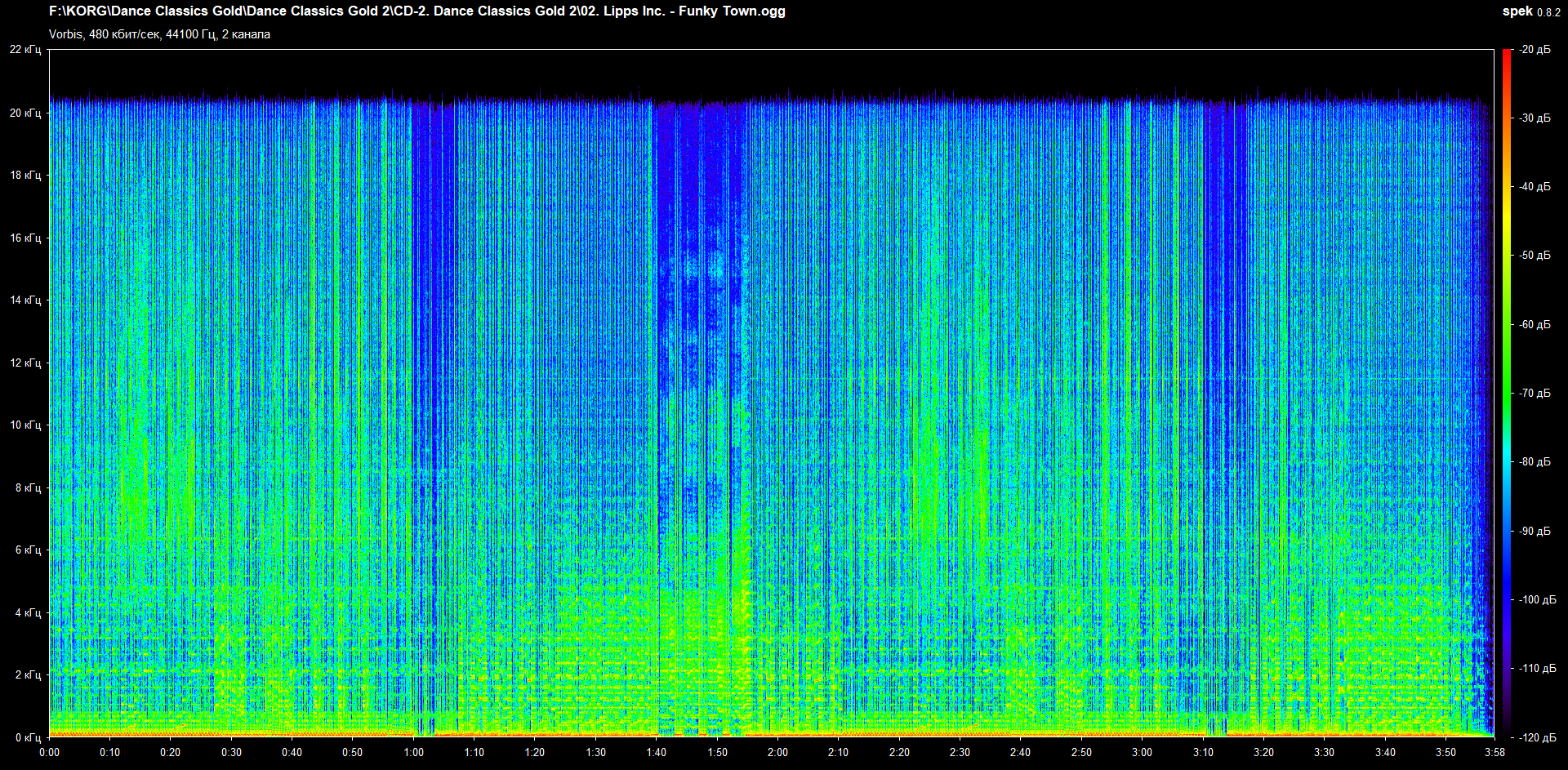This screenshot has width=1568, height=770.
Task: Click the -20 дБ label on the scale
Action: pos(1535,50)
